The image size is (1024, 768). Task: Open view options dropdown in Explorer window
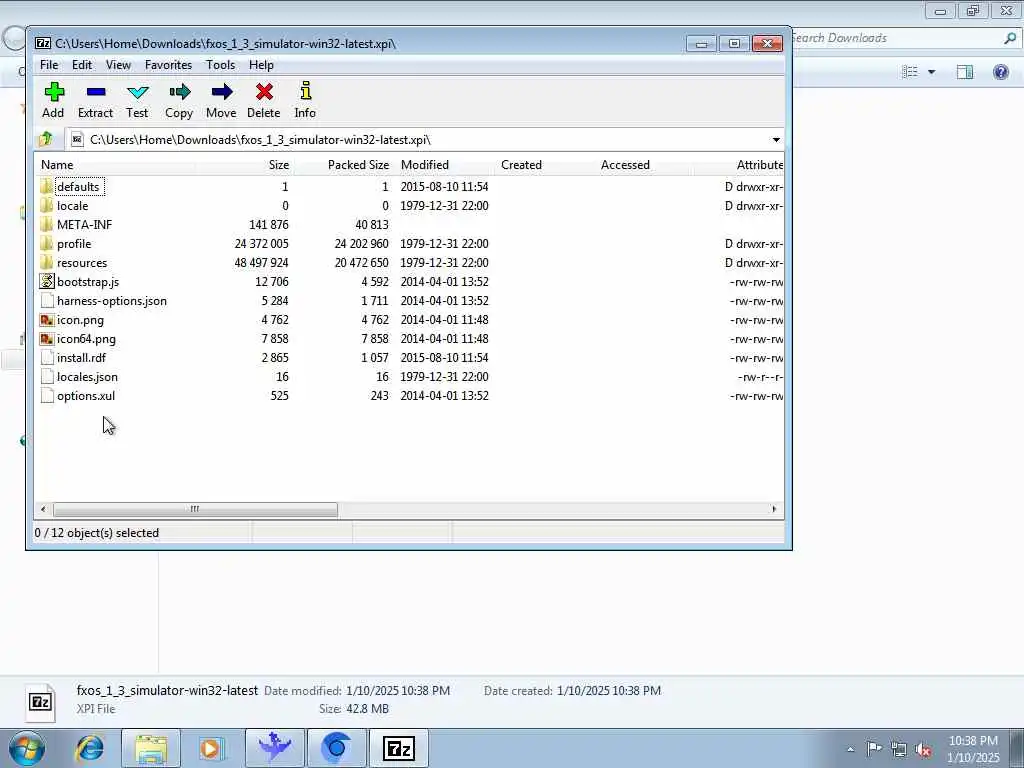click(x=932, y=72)
